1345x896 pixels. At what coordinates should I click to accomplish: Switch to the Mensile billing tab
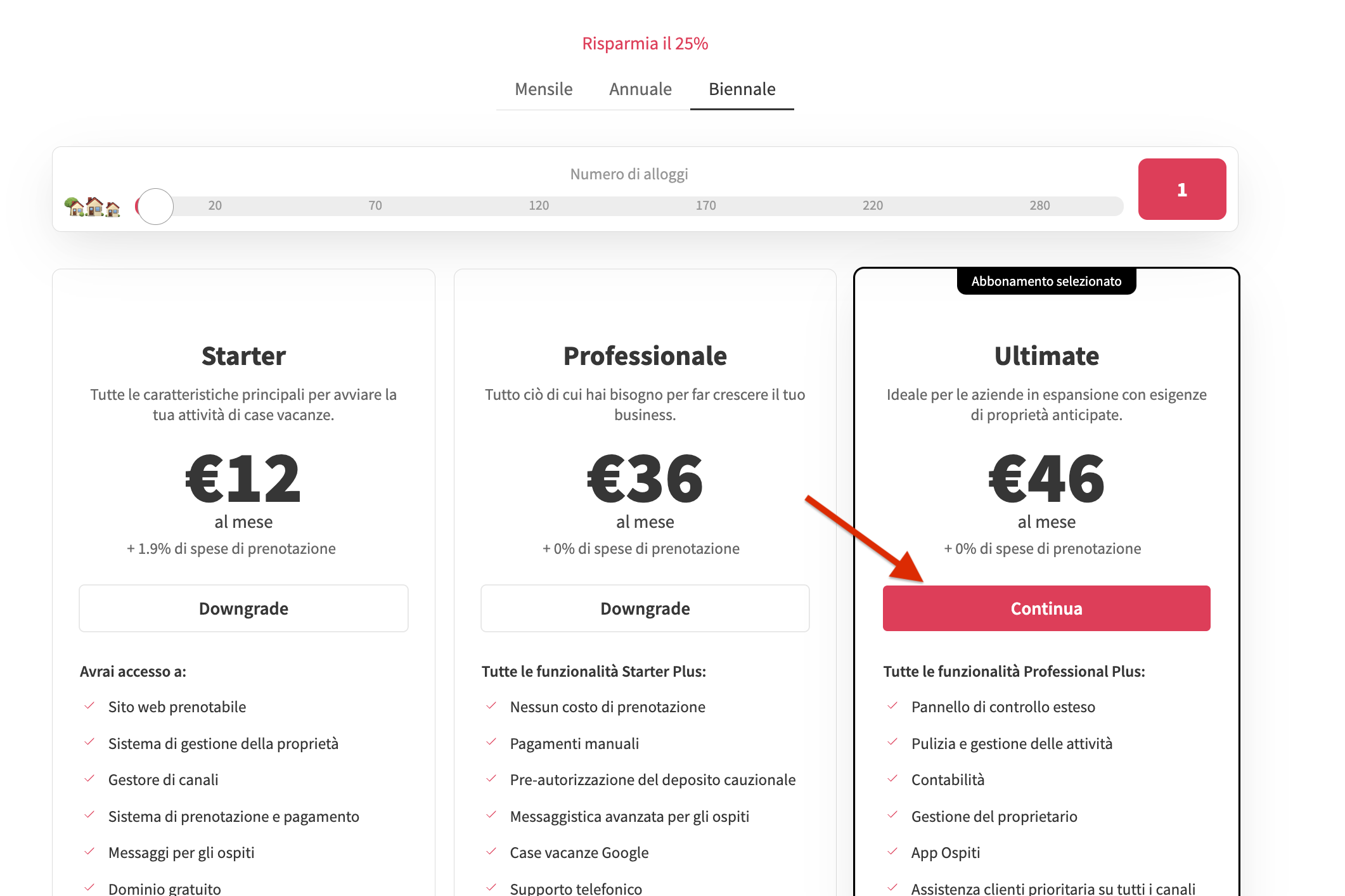tap(543, 89)
